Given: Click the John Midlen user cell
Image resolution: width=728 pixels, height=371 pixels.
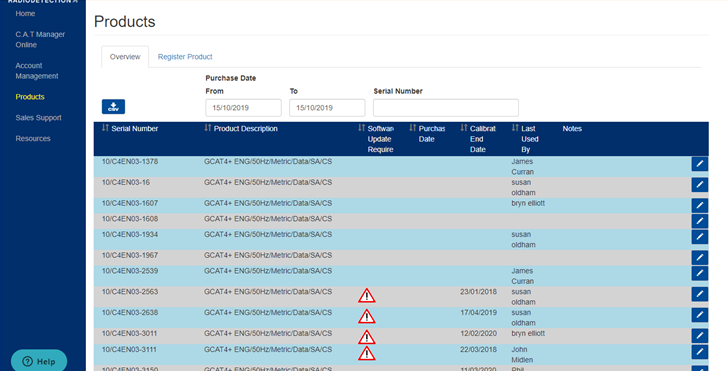Looking at the screenshot, I should click(522, 354).
